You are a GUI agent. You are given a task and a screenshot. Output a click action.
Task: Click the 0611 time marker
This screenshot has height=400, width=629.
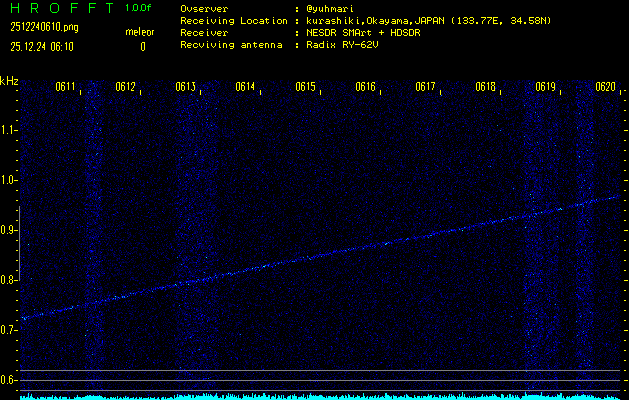click(66, 88)
